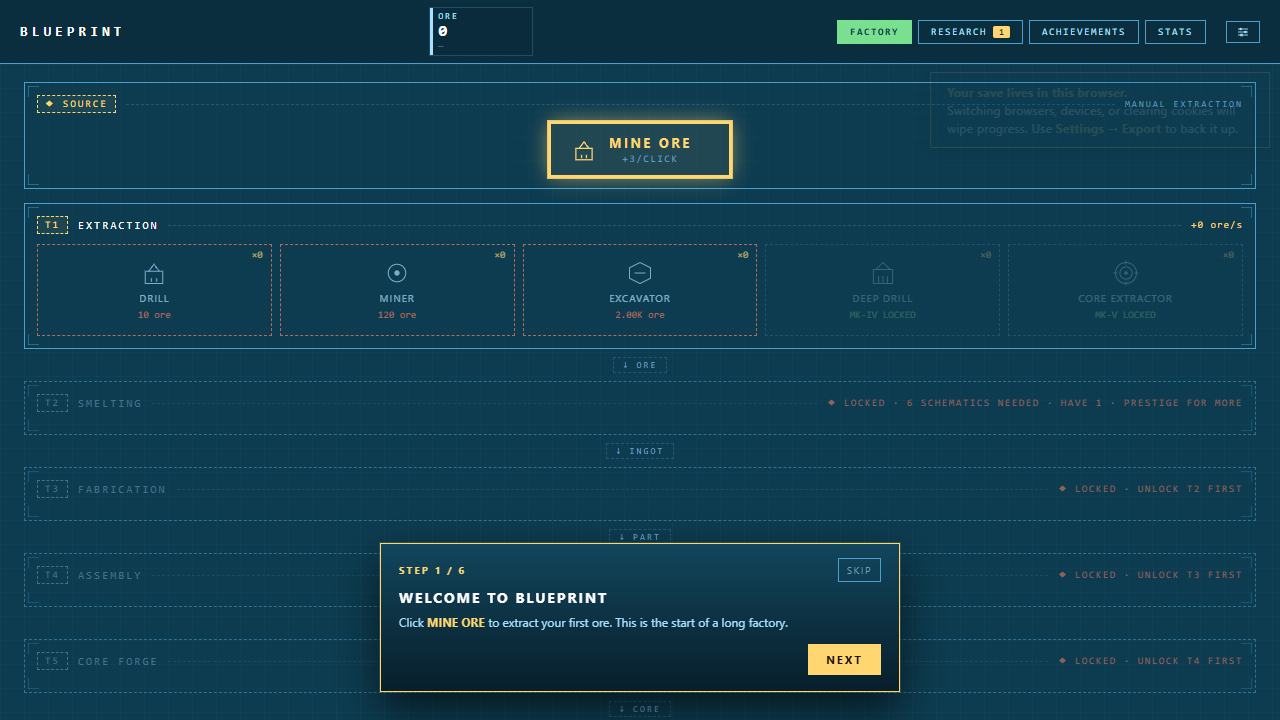This screenshot has height=720, width=1280.
Task: Skip the tutorial
Action: 859,570
